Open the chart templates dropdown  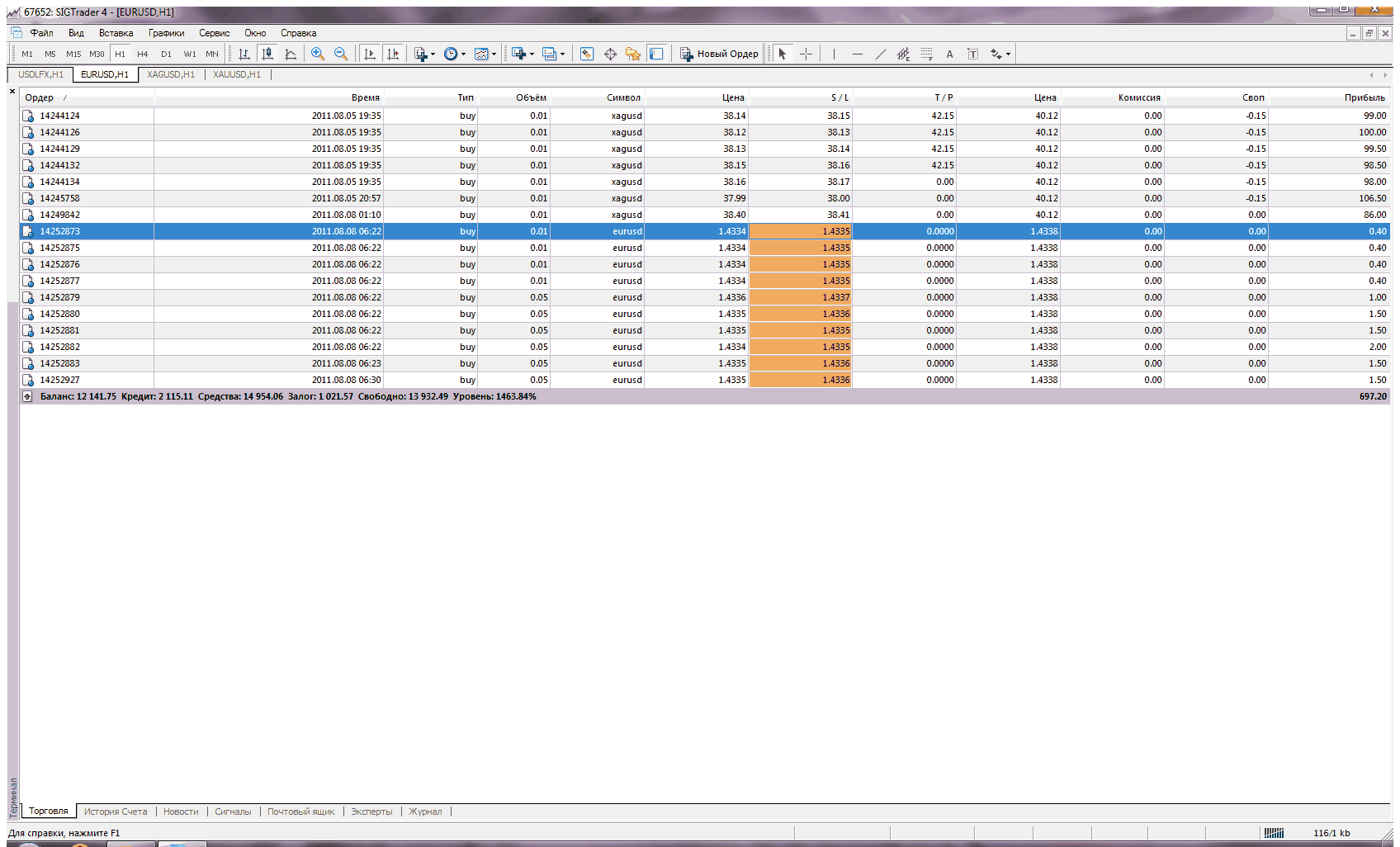pos(485,54)
